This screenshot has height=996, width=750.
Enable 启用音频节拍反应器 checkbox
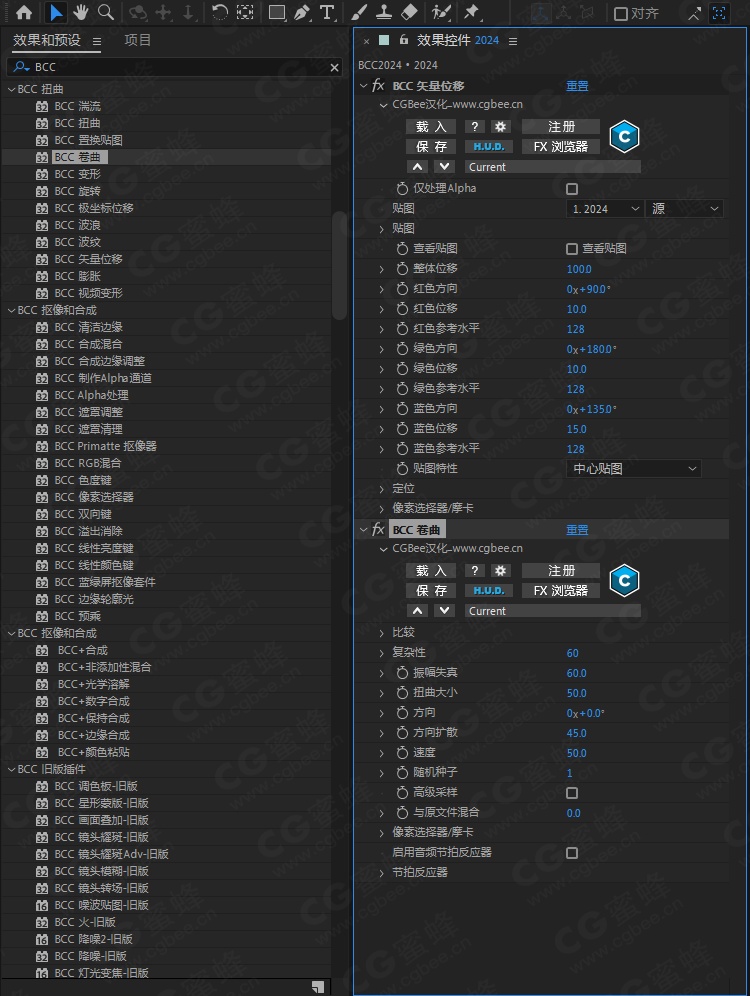pyautogui.click(x=572, y=853)
